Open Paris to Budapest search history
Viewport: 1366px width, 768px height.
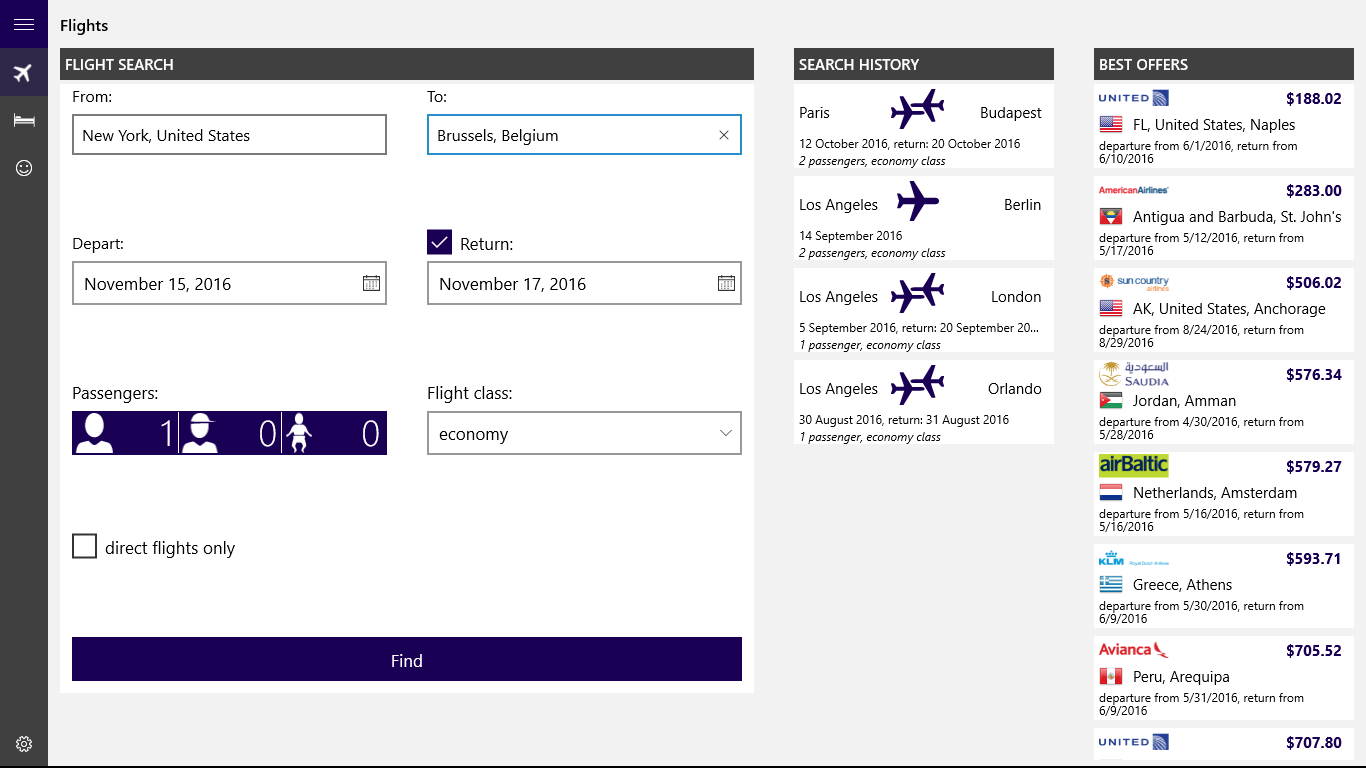click(x=923, y=124)
